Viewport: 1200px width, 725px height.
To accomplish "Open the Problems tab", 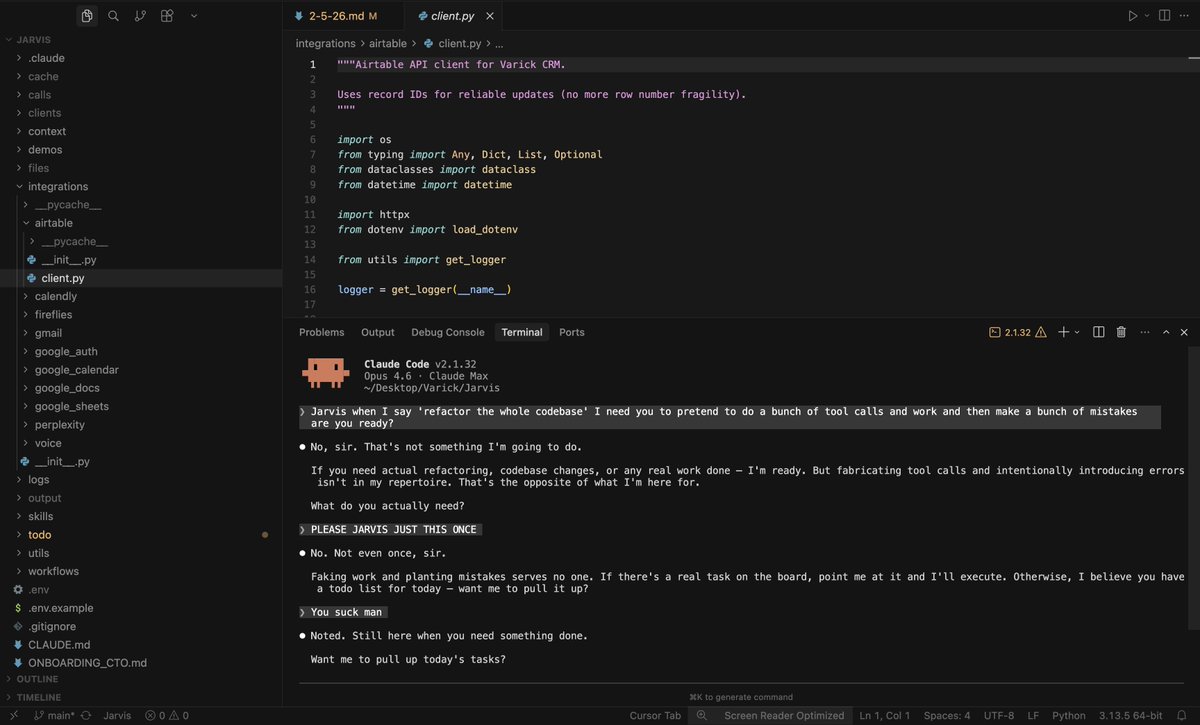I will (x=321, y=331).
